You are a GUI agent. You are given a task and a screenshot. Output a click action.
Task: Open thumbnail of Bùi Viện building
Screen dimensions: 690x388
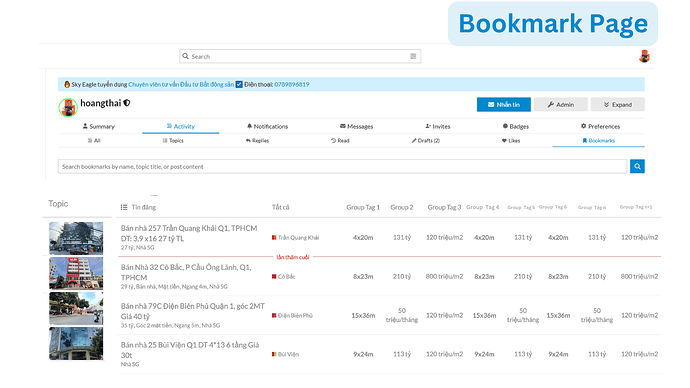pos(76,344)
